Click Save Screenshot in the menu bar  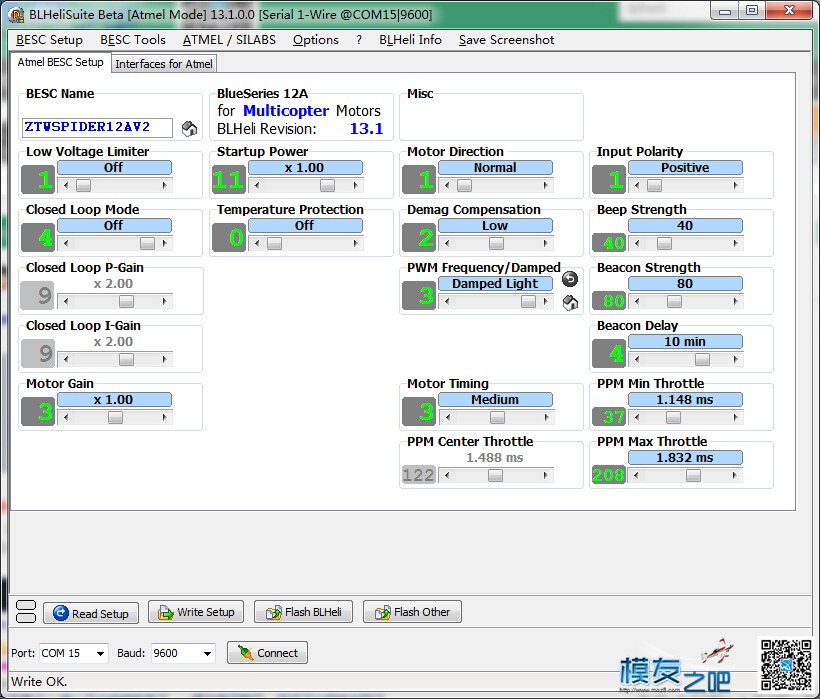click(506, 40)
